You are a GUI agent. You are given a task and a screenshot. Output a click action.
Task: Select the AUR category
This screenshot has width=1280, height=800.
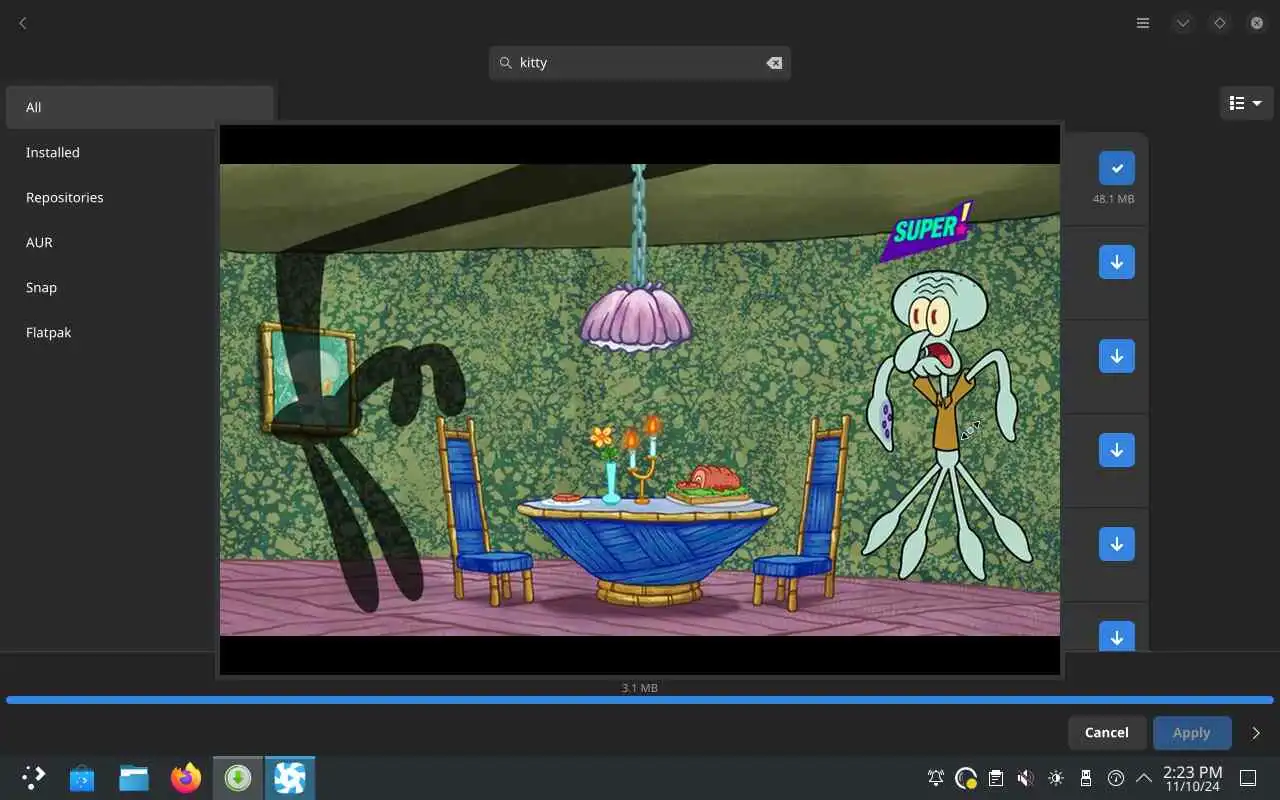140,242
